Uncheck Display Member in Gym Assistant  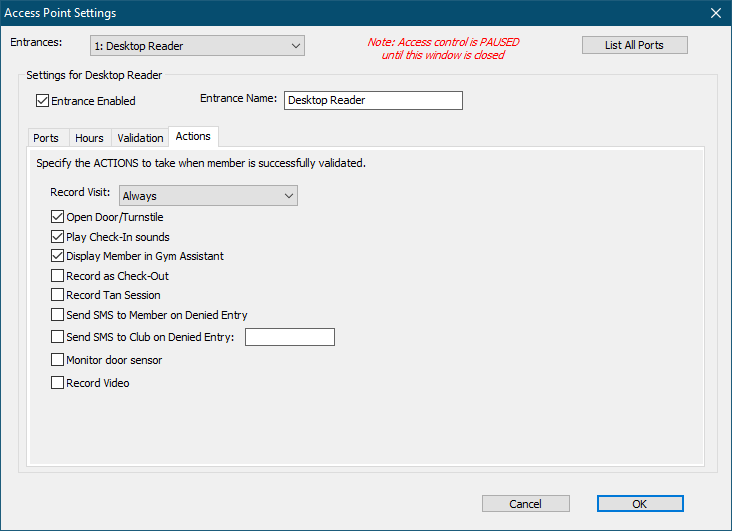coord(58,256)
